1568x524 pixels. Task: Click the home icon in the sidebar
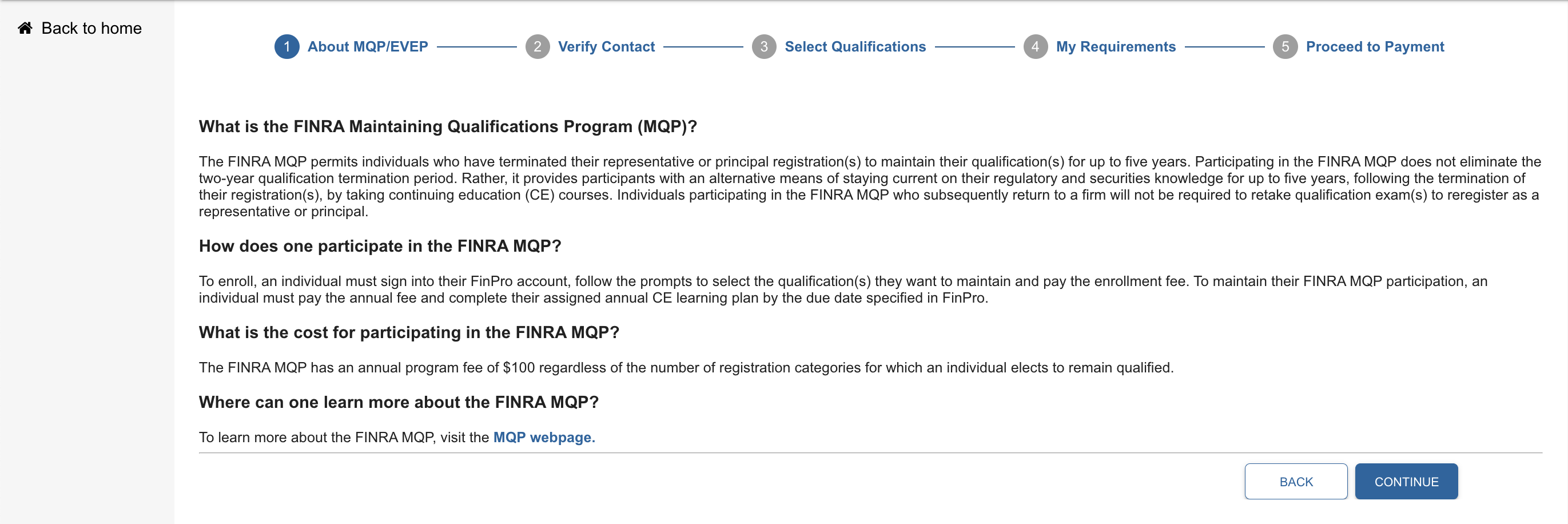pos(25,28)
